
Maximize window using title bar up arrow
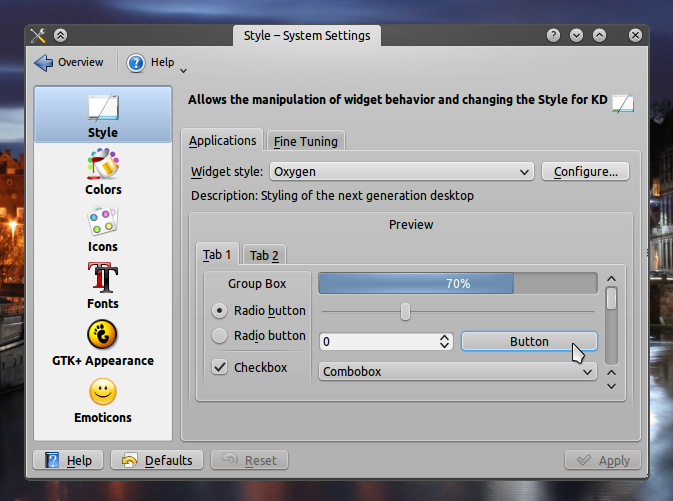pos(600,35)
